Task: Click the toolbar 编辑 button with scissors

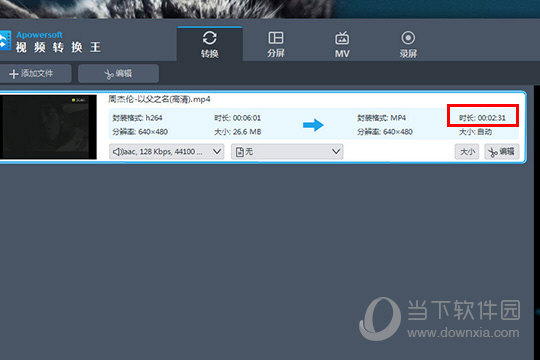Action: tap(118, 73)
